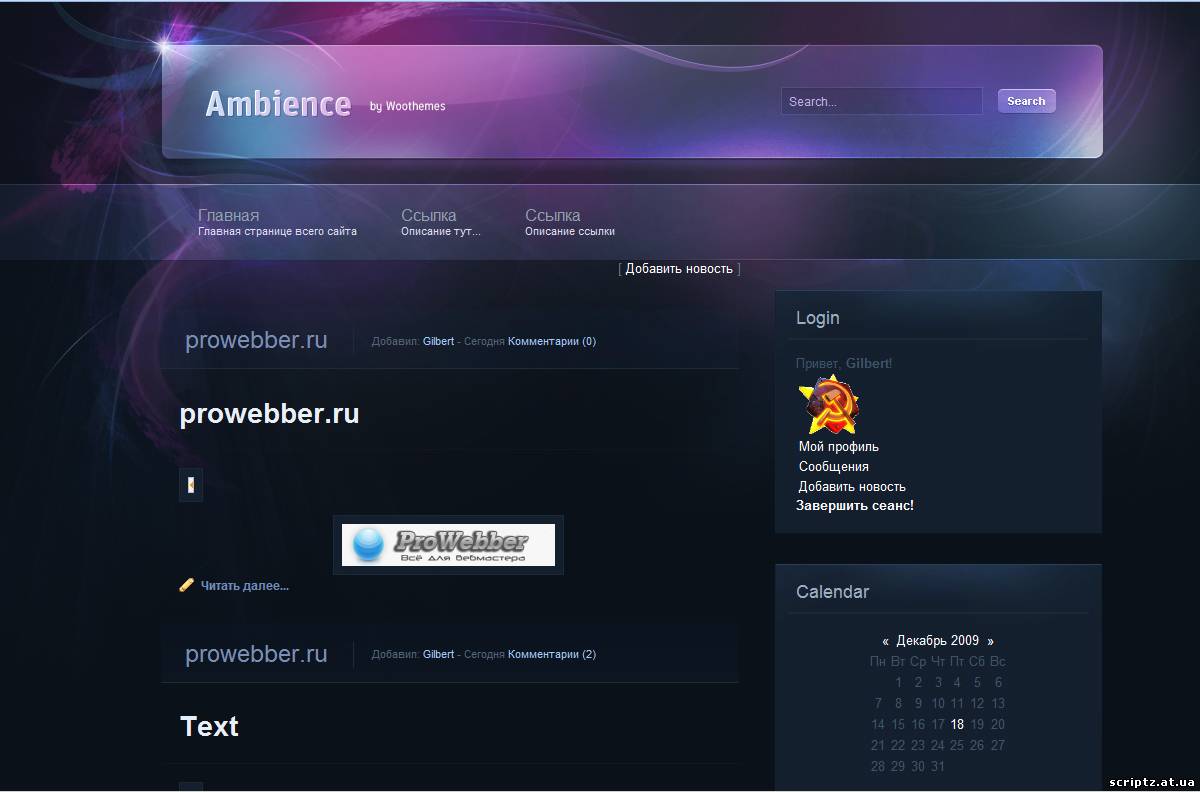Open Комментарии (0) of first post

(x=551, y=341)
